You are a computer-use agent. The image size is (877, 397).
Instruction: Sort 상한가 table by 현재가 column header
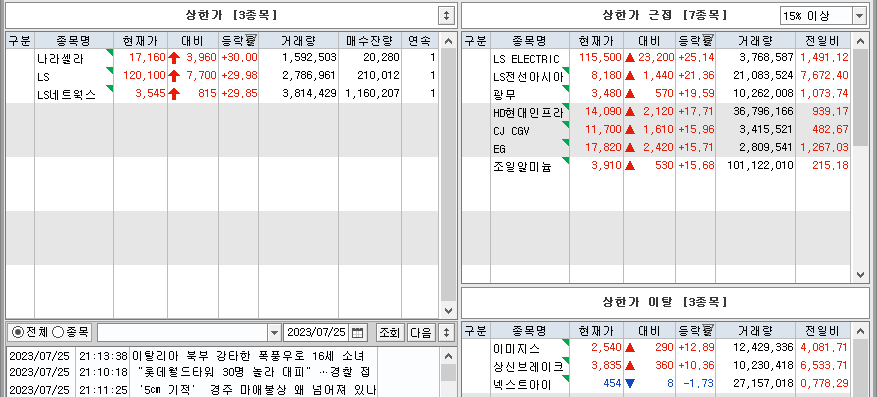(x=140, y=40)
